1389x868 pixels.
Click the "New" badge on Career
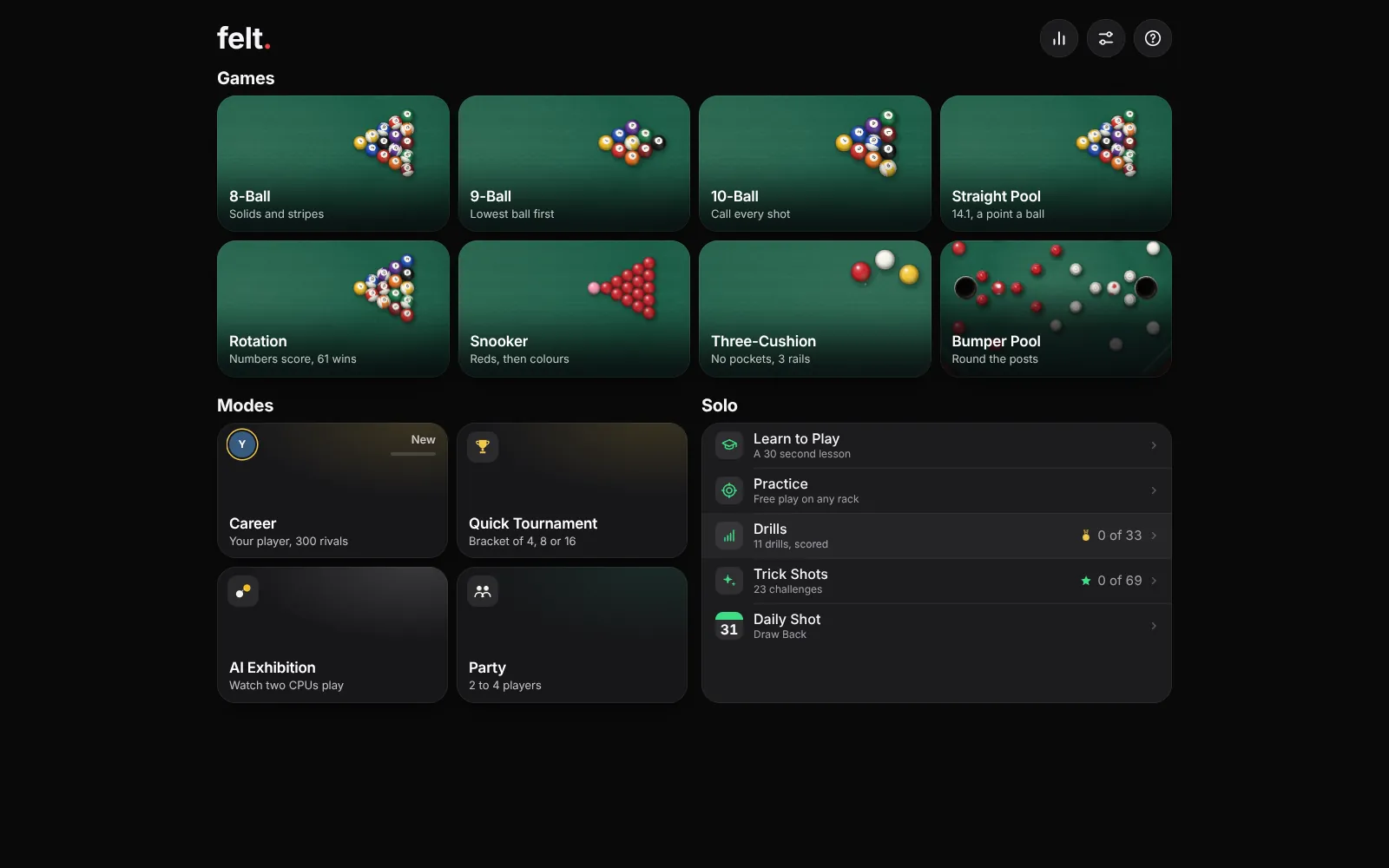423,440
